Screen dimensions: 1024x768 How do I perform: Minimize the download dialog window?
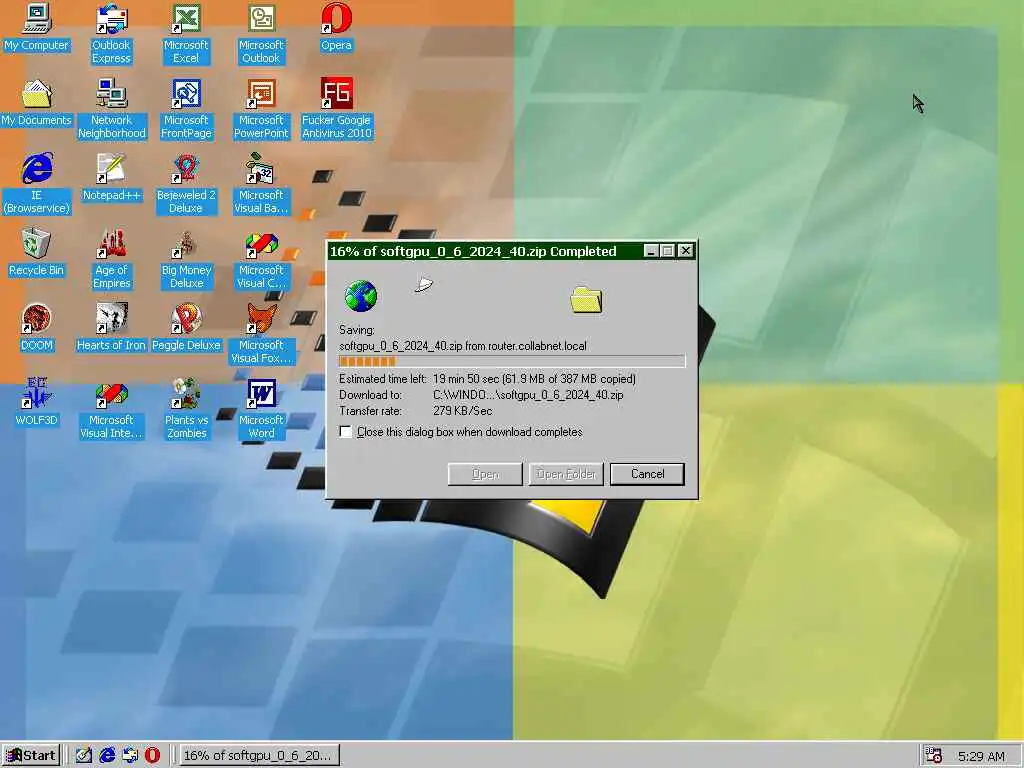coord(650,251)
